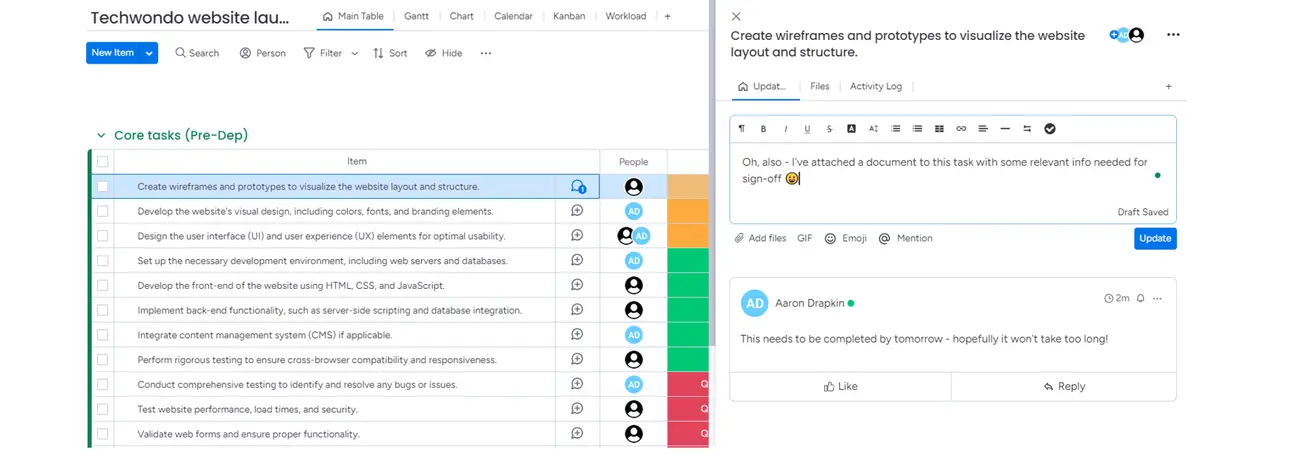Viewport: 1300px width, 472px height.
Task: Add a checklist with the checkmark icon
Action: coord(1050,129)
